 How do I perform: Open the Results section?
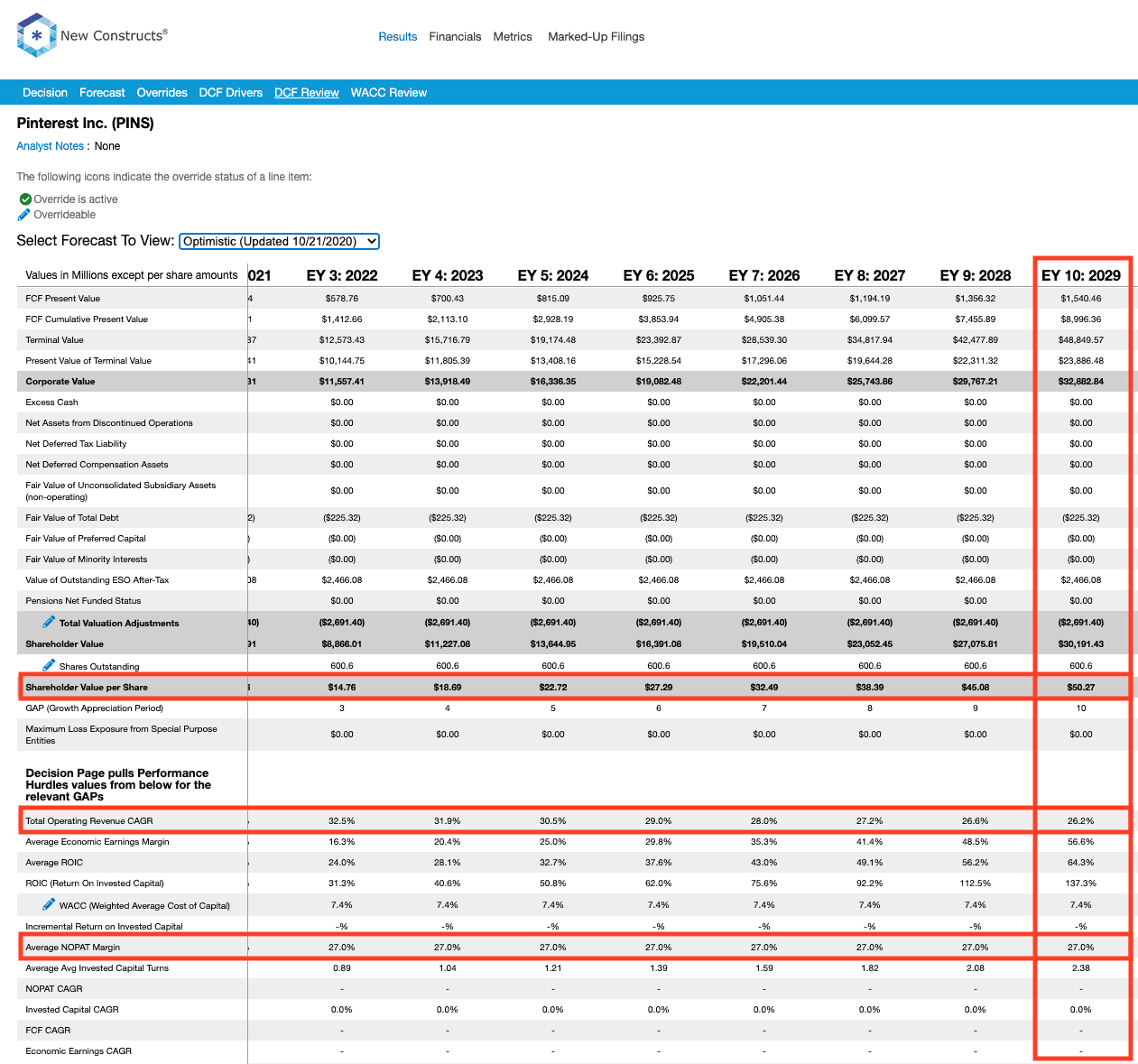(x=398, y=37)
